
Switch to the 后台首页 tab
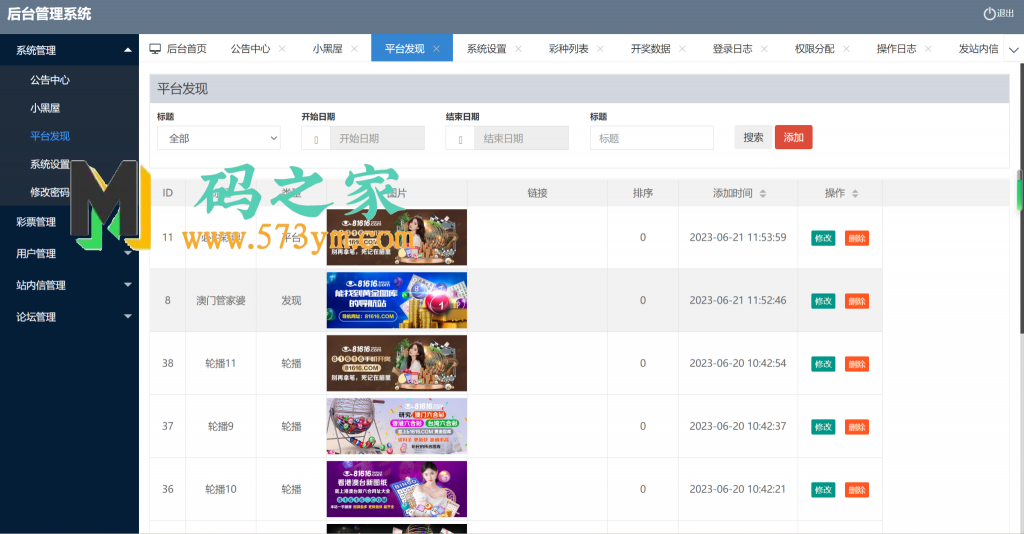pos(186,49)
